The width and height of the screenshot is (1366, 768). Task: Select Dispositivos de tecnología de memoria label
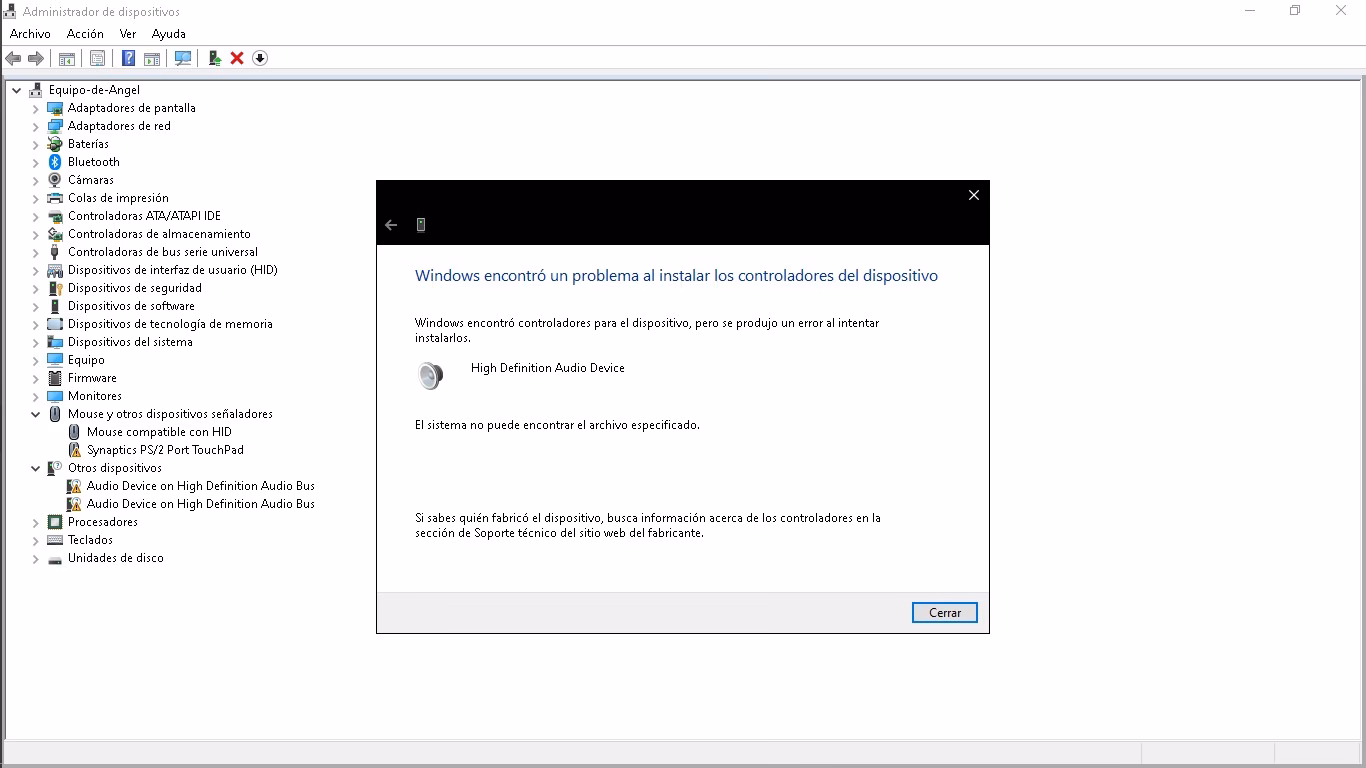(170, 324)
